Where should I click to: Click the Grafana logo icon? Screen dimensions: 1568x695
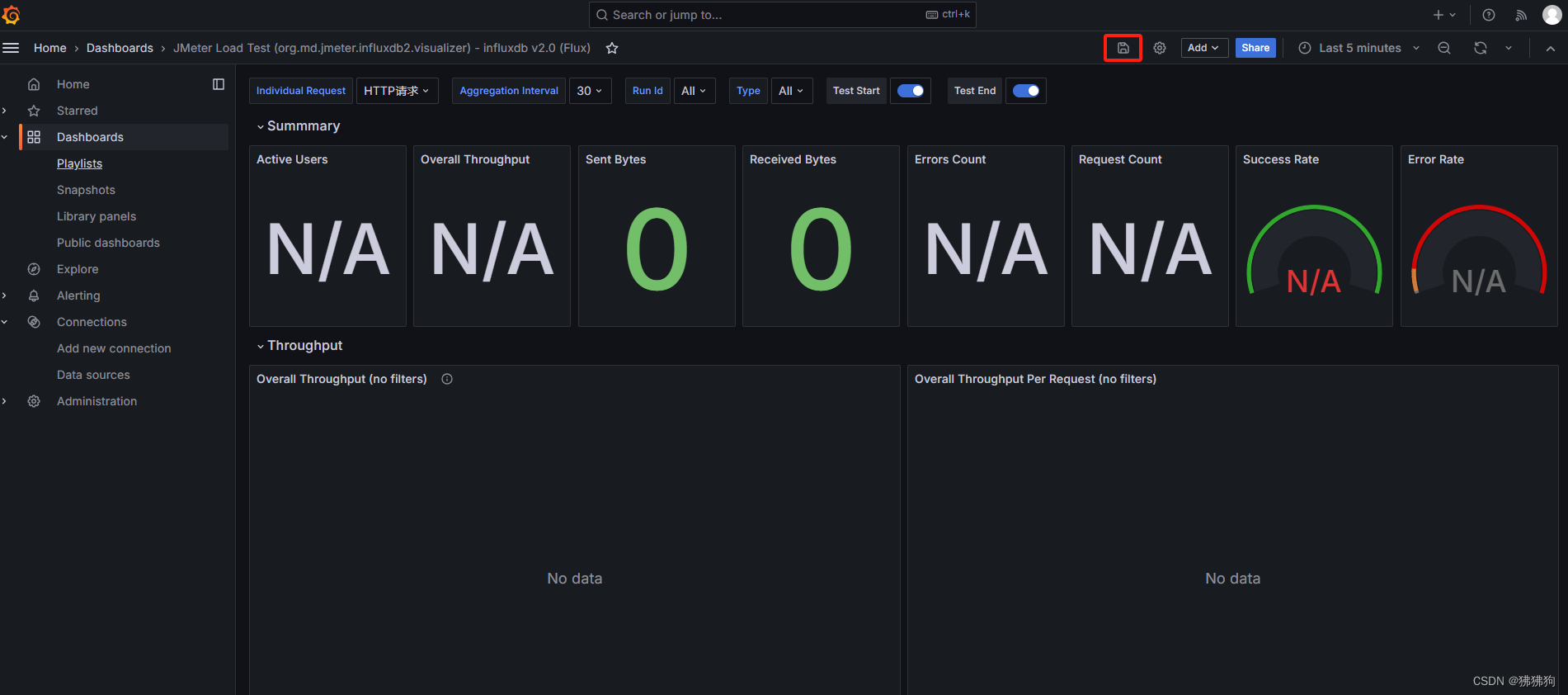coord(12,15)
